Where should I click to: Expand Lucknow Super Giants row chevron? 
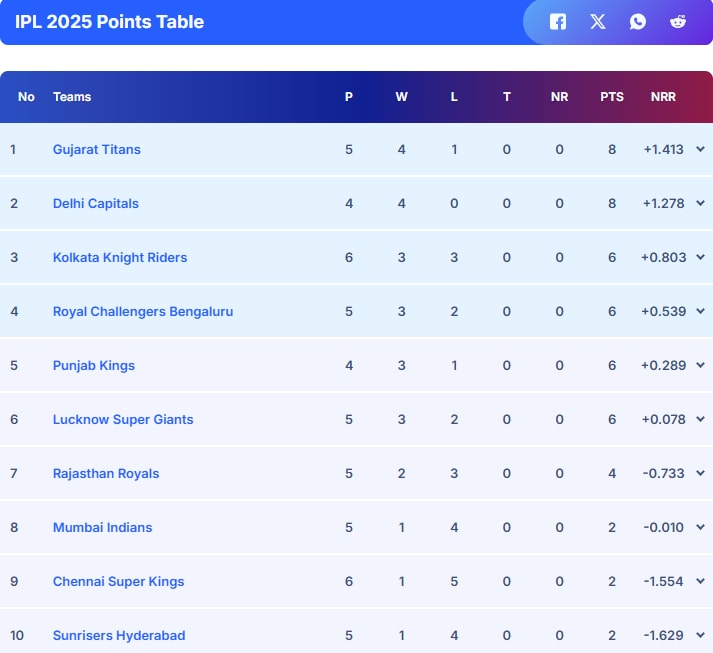coord(700,419)
